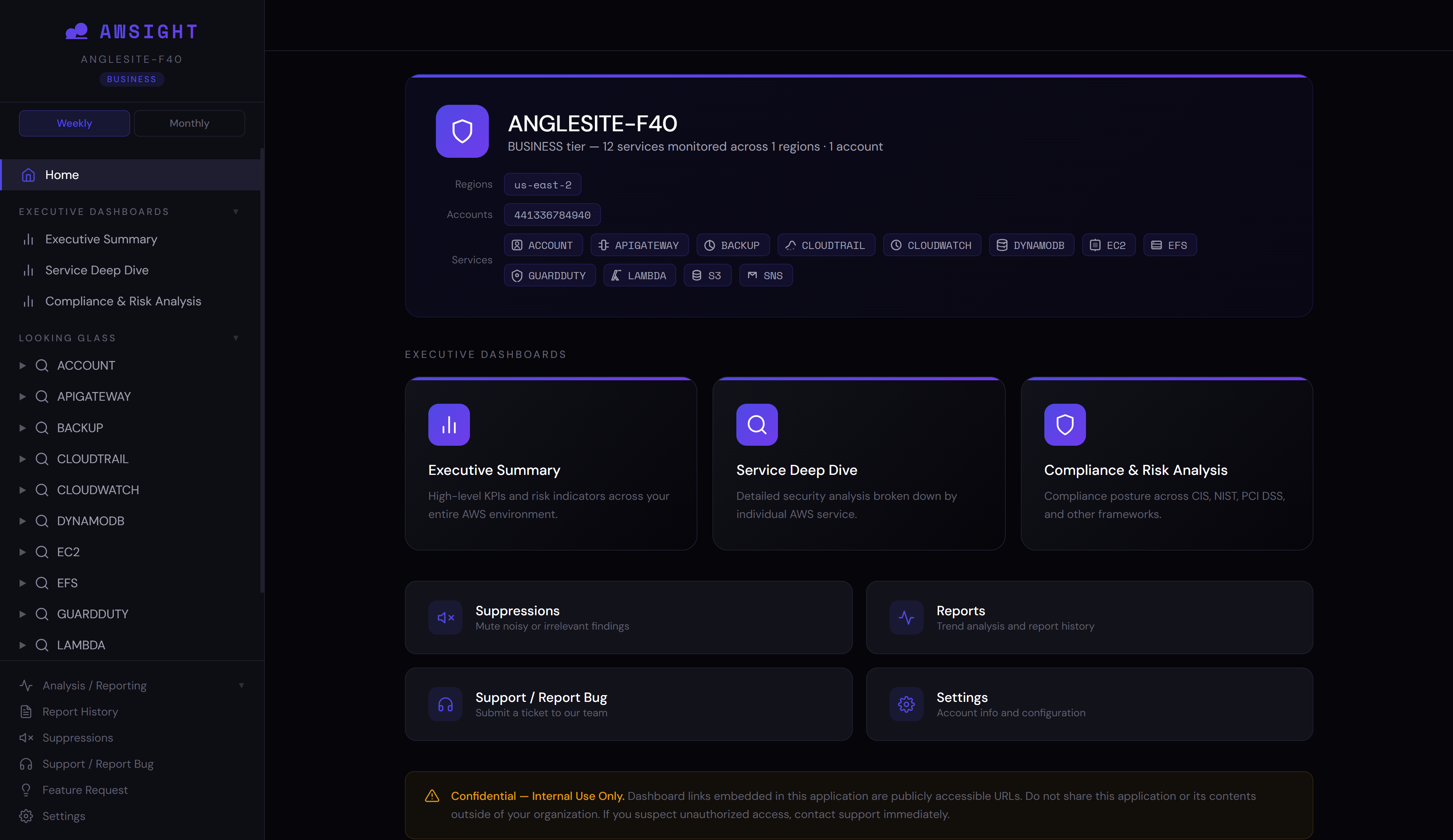This screenshot has height=840, width=1453.
Task: Collapse the Analysis / Reporting section arrow
Action: (x=241, y=686)
